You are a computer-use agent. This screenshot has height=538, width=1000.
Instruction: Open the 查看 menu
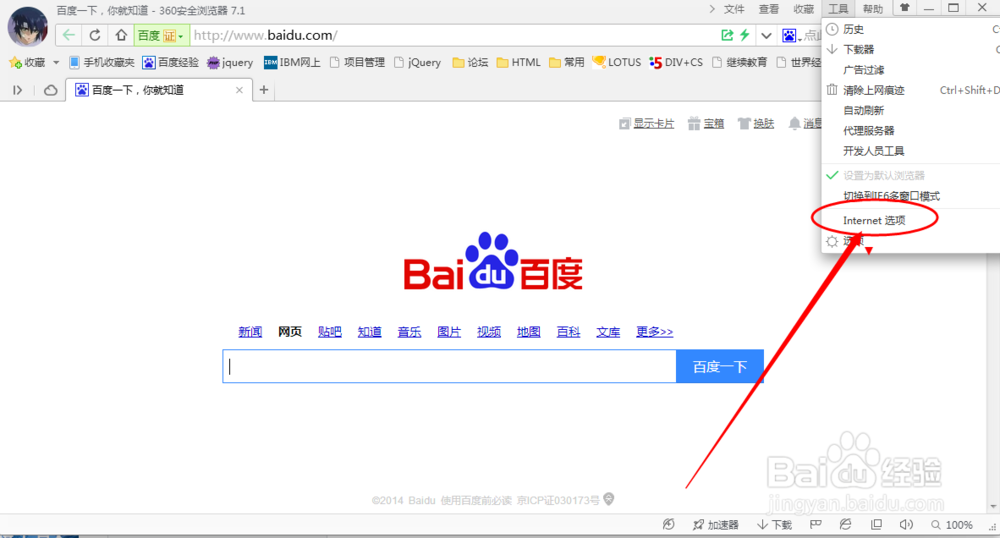tap(768, 9)
